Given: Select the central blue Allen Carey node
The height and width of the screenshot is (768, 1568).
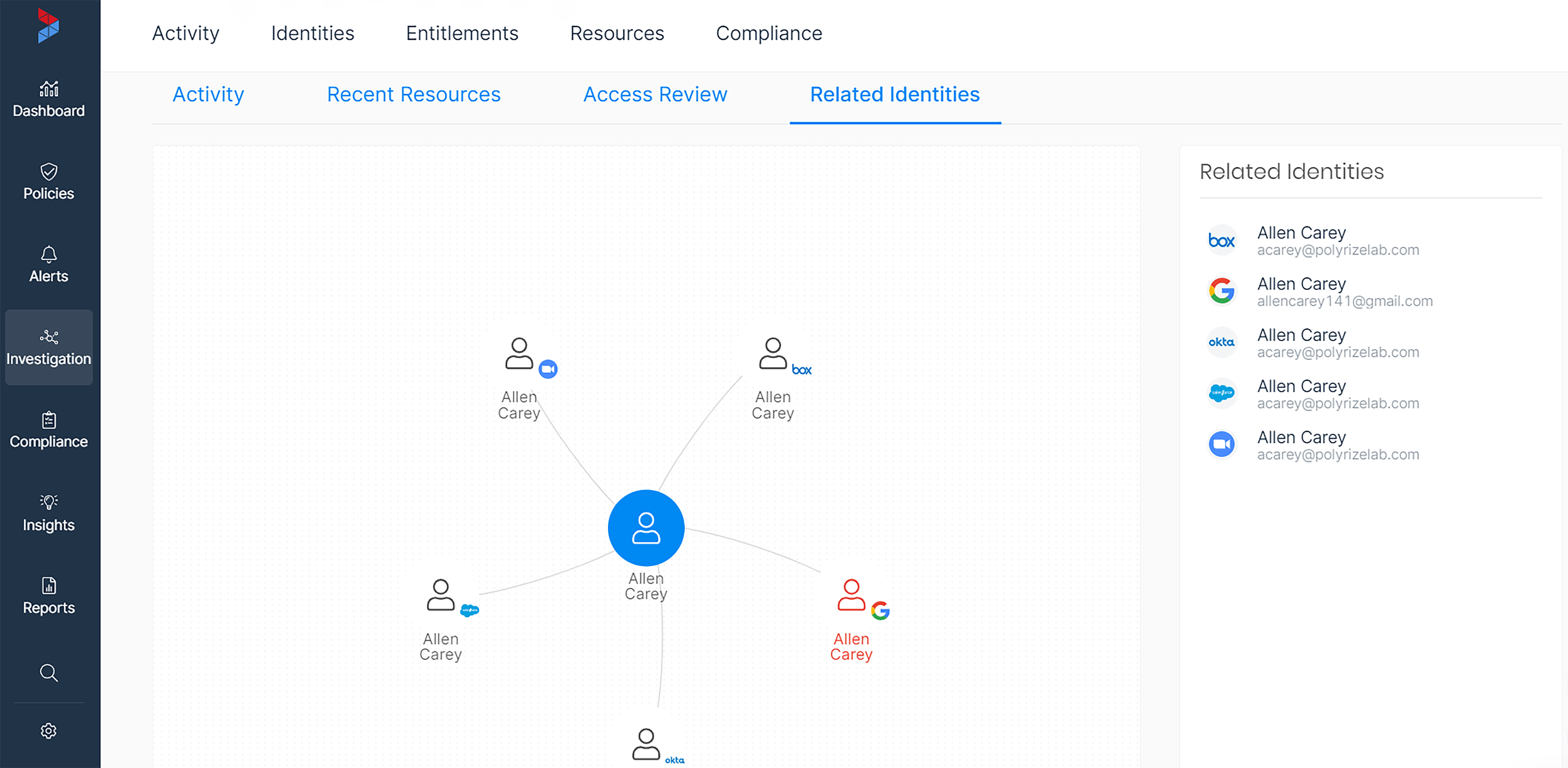Looking at the screenshot, I should (646, 528).
